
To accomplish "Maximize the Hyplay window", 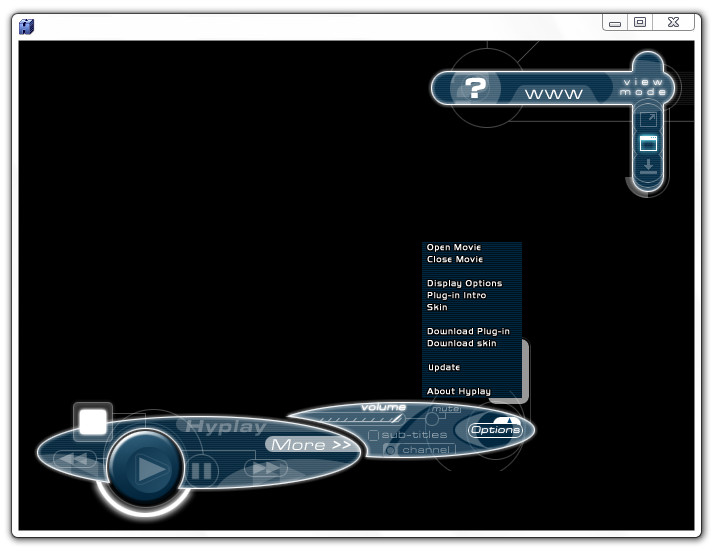I will [640, 22].
